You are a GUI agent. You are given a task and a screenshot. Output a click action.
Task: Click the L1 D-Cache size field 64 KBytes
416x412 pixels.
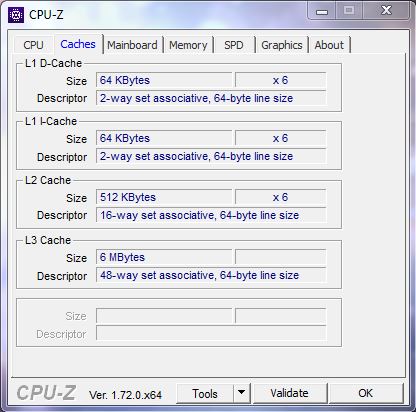[164, 80]
